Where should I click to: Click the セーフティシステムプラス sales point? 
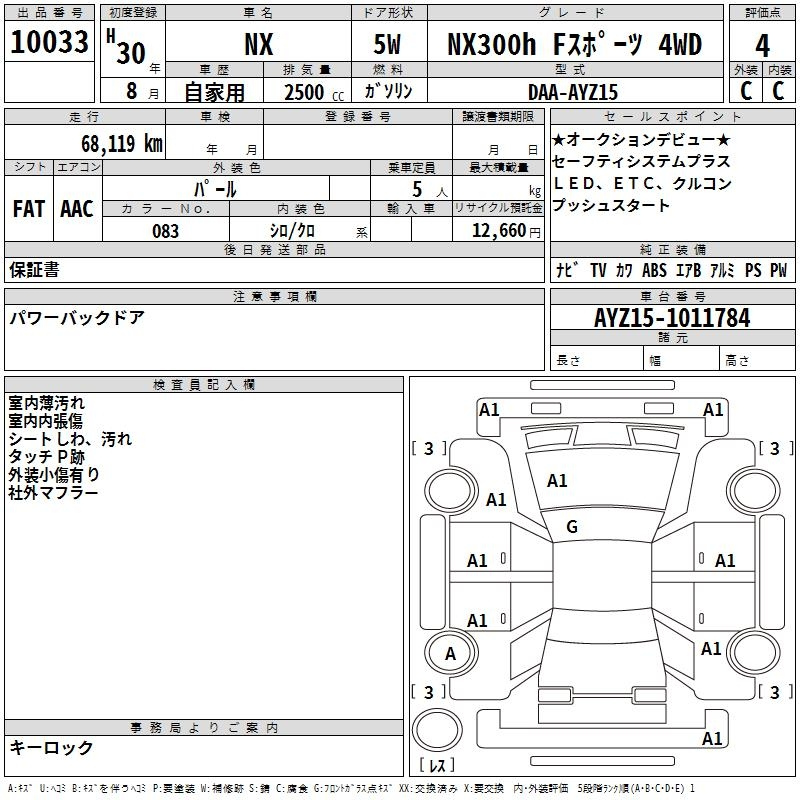pyautogui.click(x=641, y=161)
